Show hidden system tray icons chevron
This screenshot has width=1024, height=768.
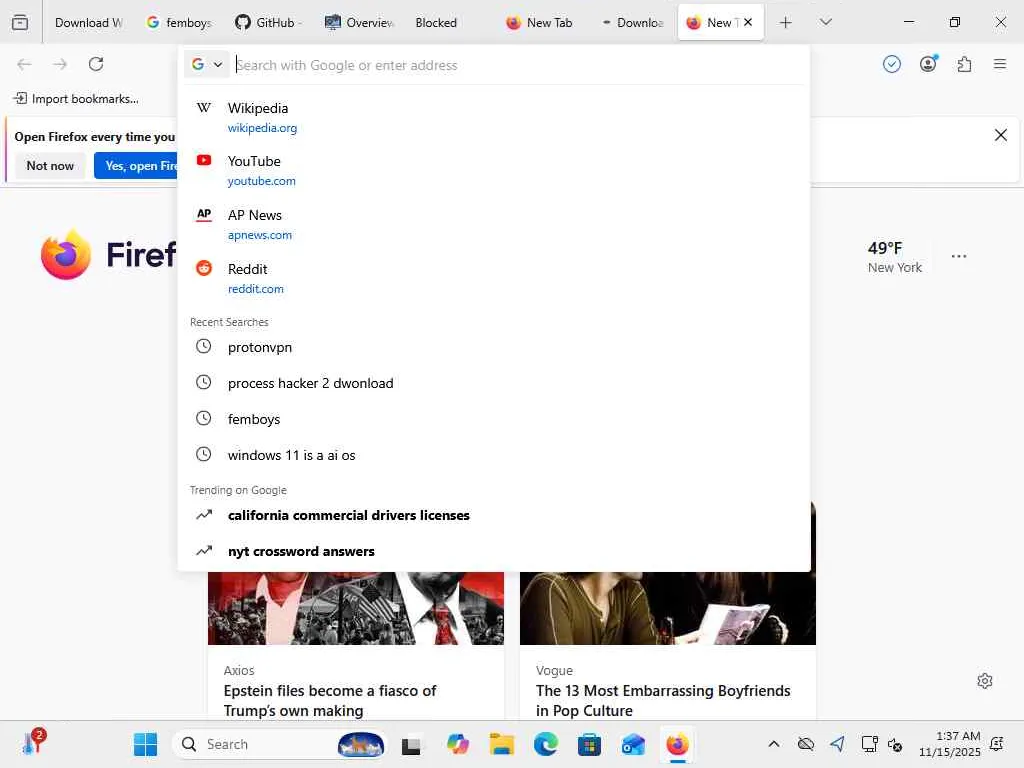pos(774,744)
